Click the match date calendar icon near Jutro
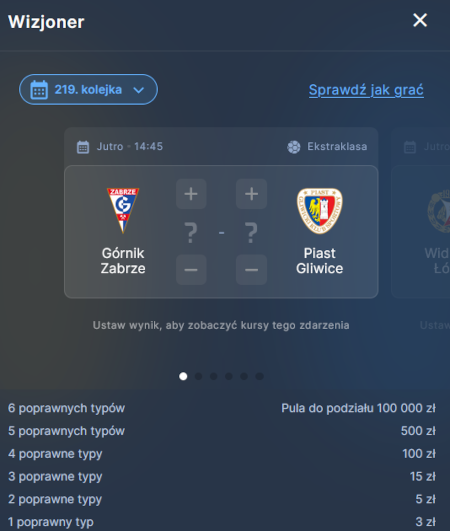Image resolution: width=450 pixels, height=531 pixels. 83,147
